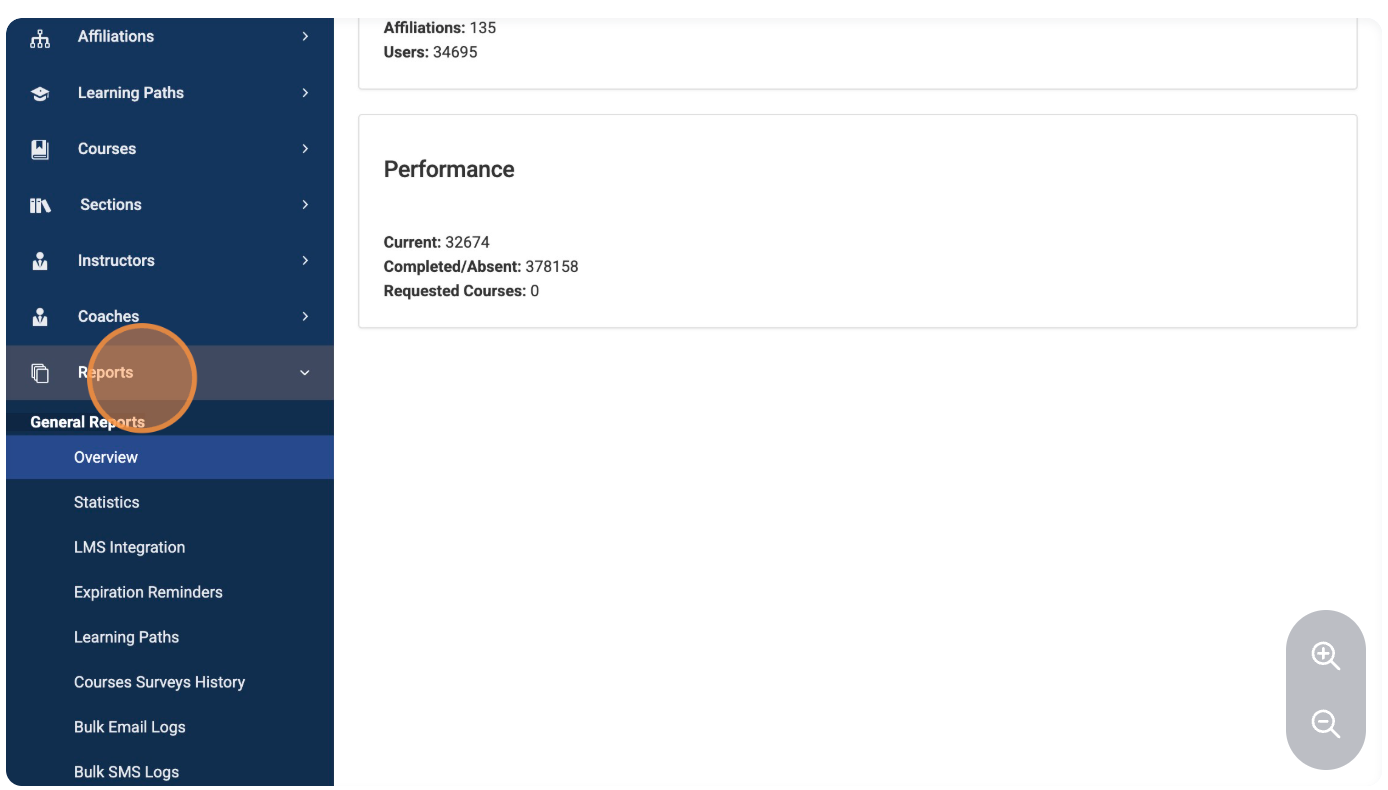Image resolution: width=1388 pixels, height=790 pixels.
Task: Click the Instructors person icon
Action: pyautogui.click(x=40, y=261)
